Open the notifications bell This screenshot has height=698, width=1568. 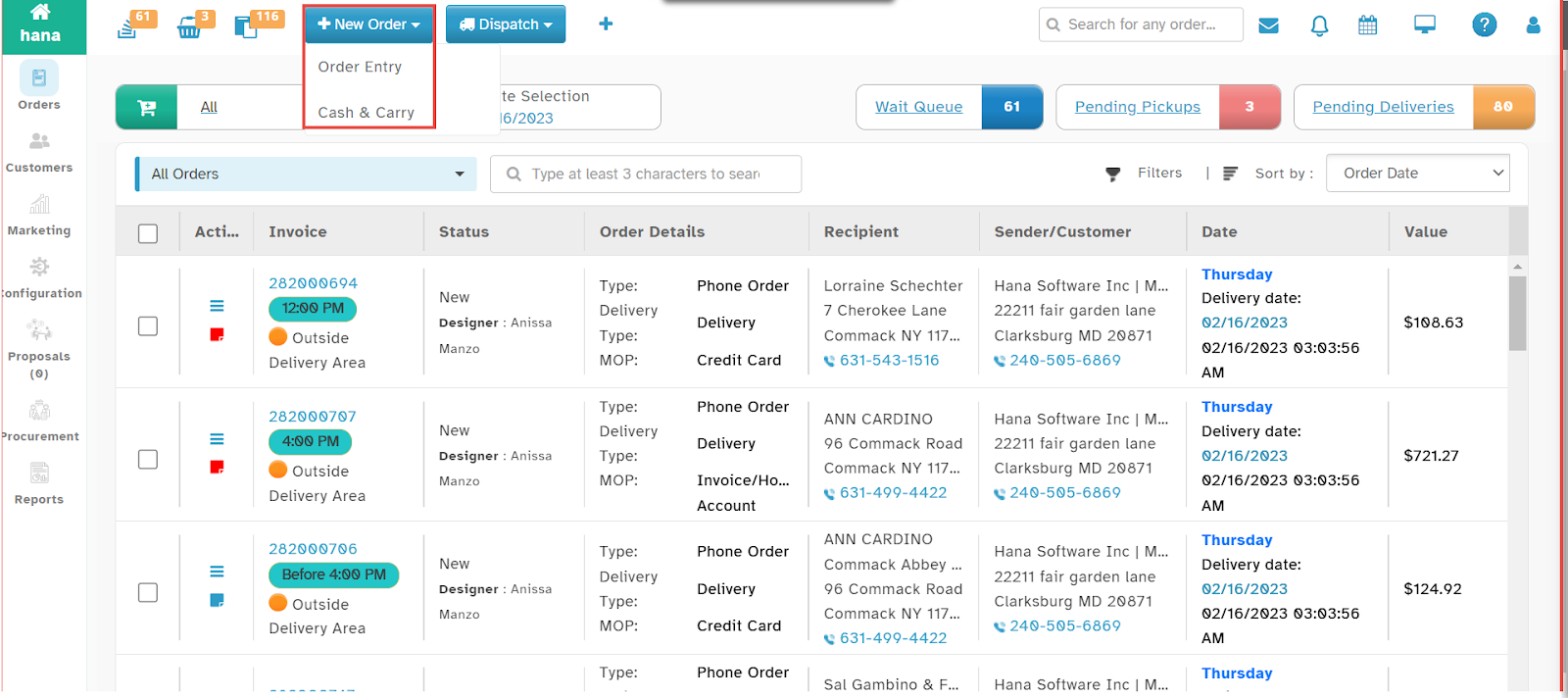click(x=1319, y=25)
